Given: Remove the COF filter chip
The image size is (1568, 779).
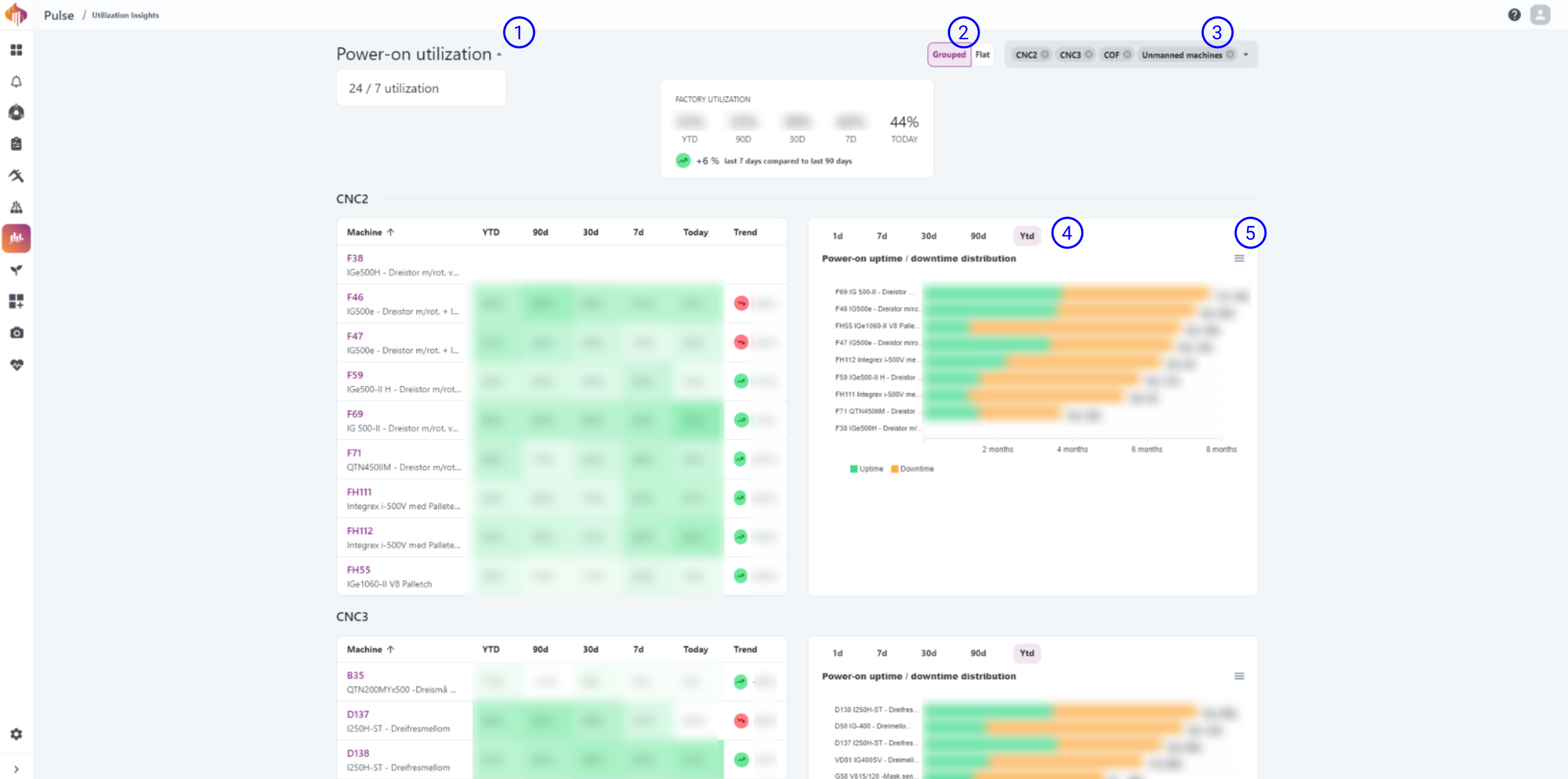Looking at the screenshot, I should point(1127,55).
